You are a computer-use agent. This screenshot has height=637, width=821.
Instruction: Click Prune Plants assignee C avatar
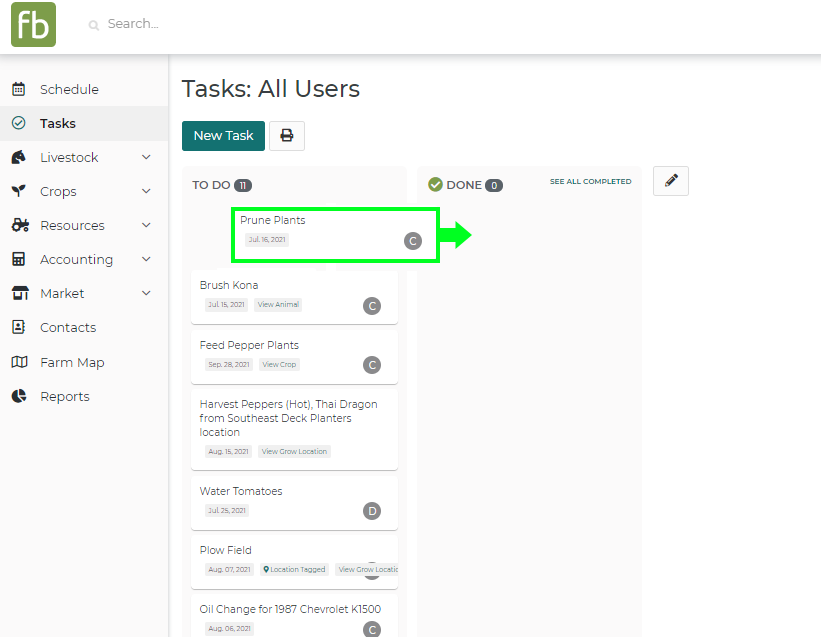pos(413,241)
